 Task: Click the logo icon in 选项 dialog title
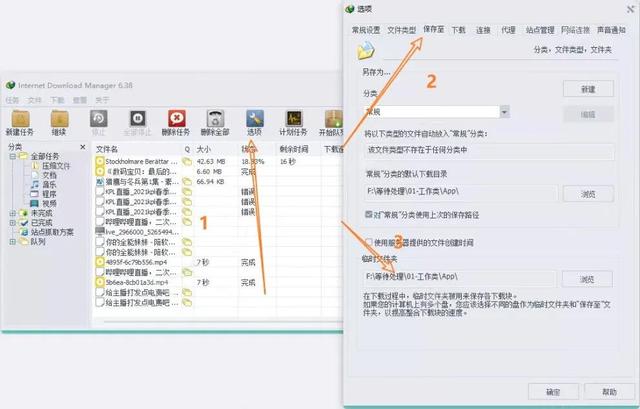pos(349,9)
